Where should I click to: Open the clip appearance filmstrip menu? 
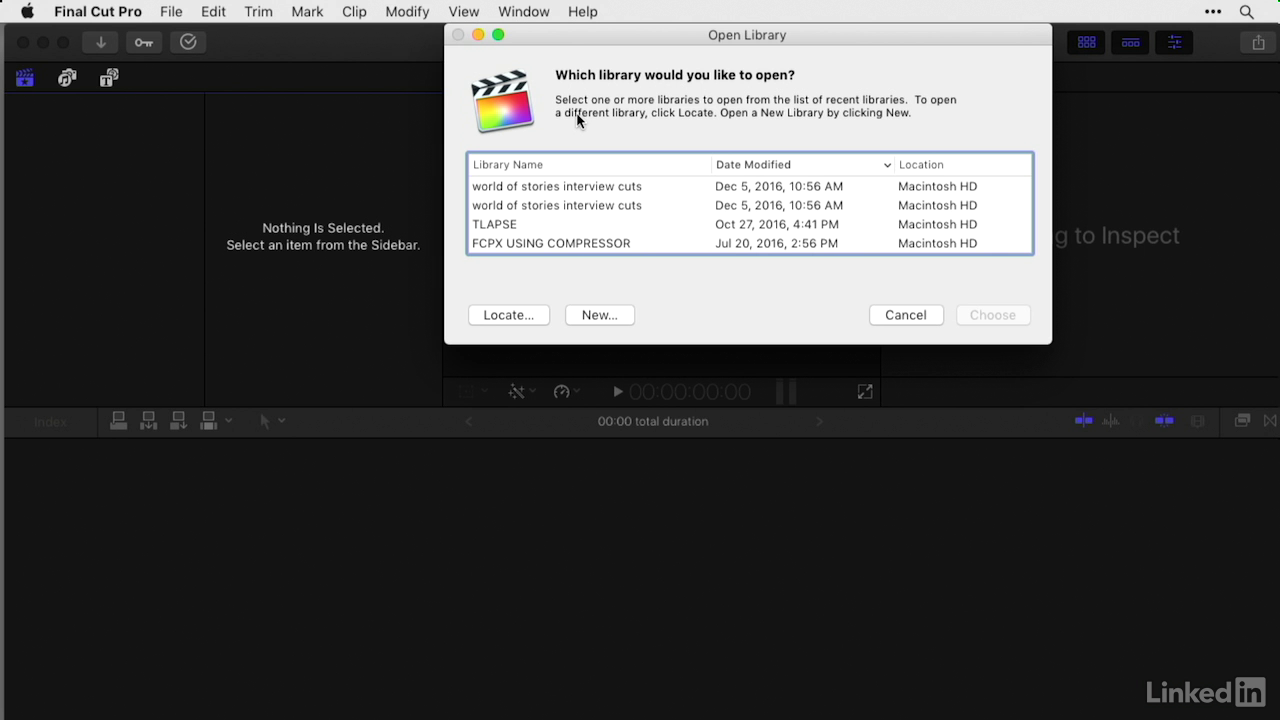[x=1198, y=421]
